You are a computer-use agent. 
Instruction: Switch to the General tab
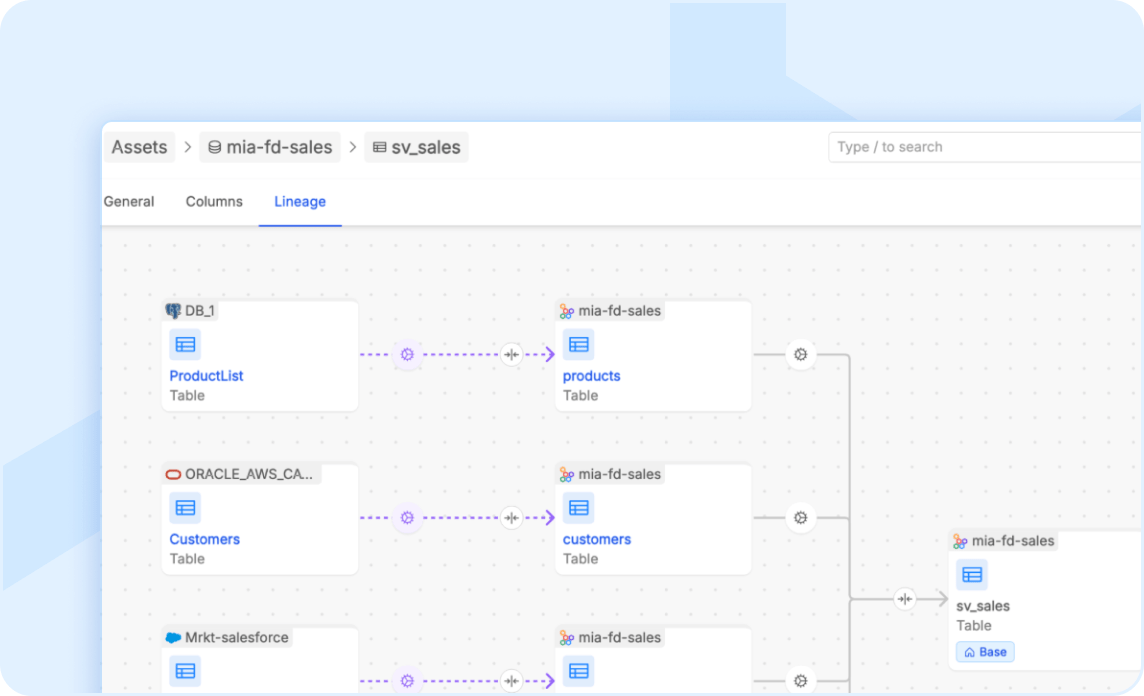(128, 201)
